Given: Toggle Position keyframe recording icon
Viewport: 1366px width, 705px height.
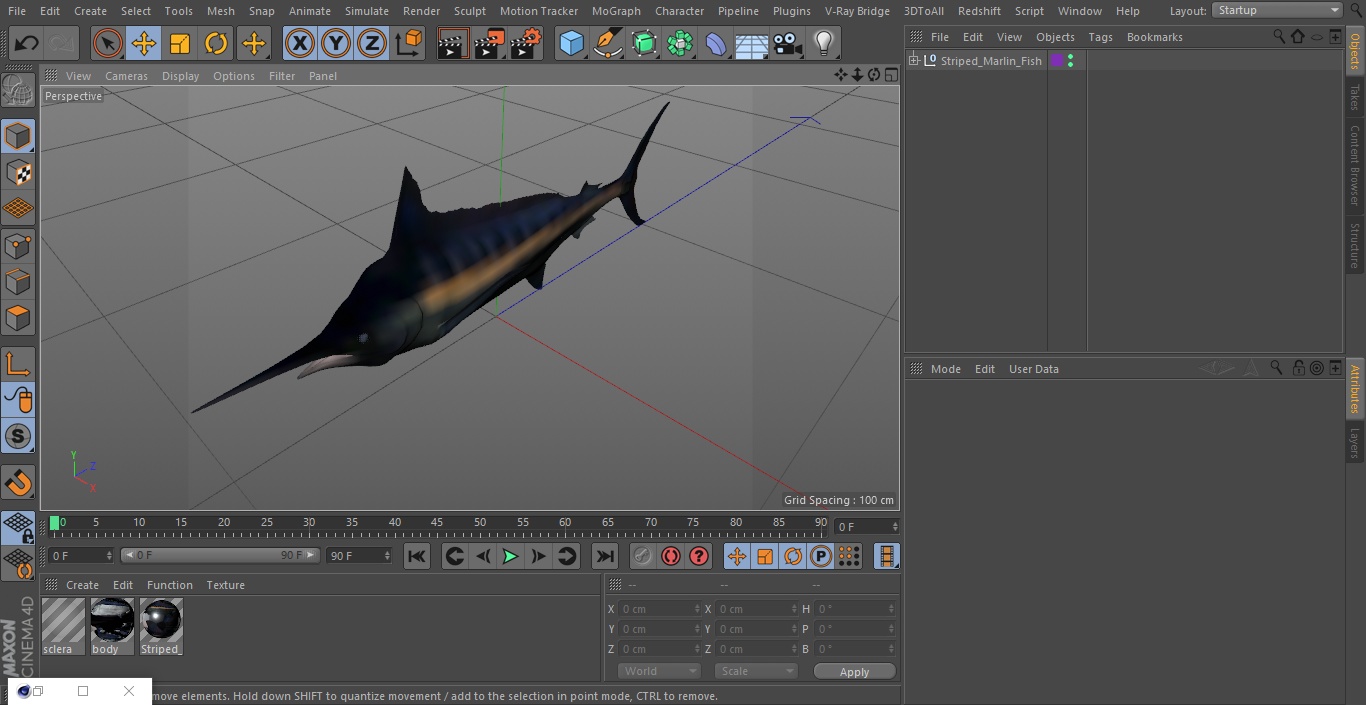Looking at the screenshot, I should tap(737, 556).
